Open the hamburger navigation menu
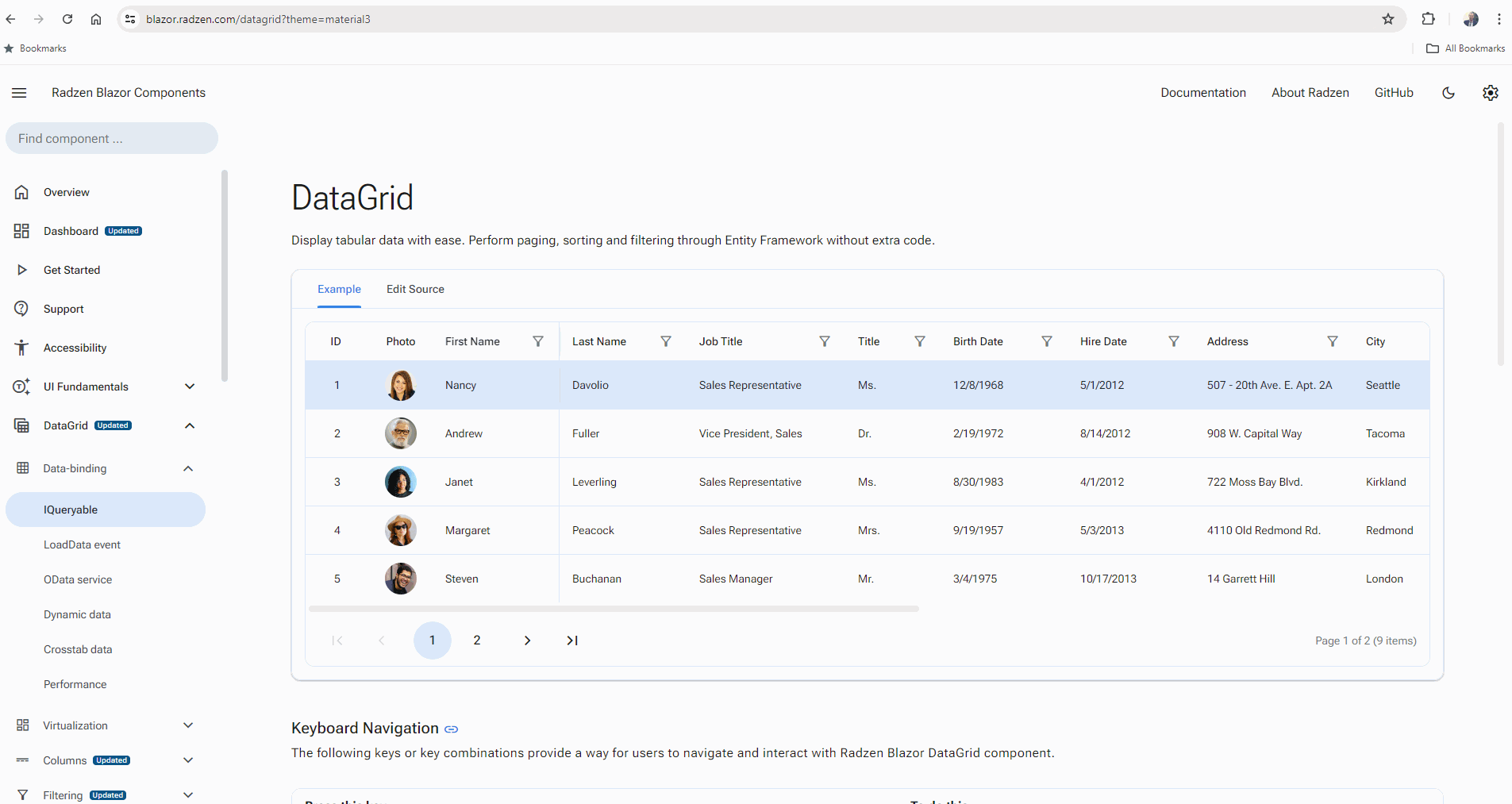 19,93
